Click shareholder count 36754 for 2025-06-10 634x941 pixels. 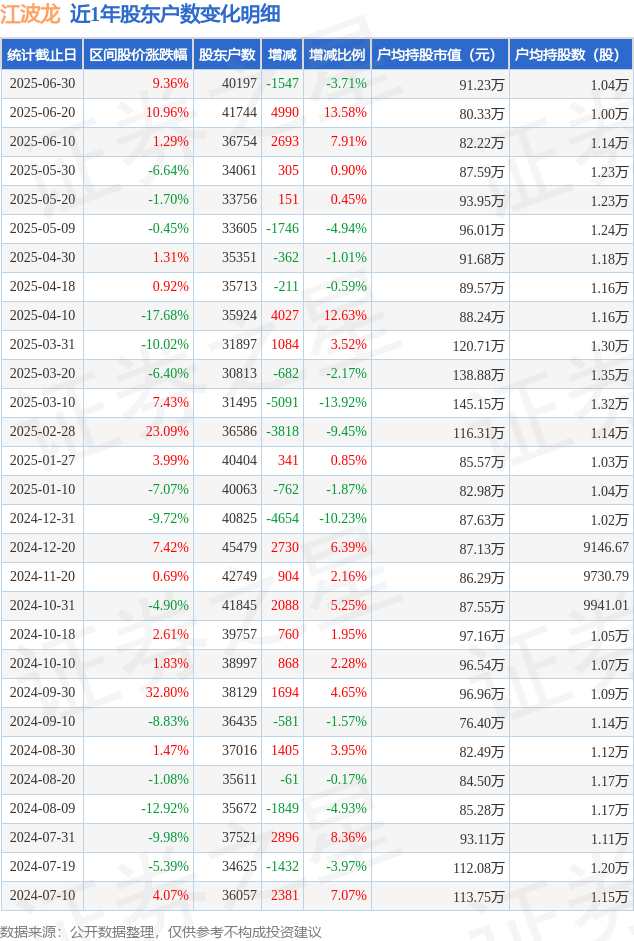240,142
